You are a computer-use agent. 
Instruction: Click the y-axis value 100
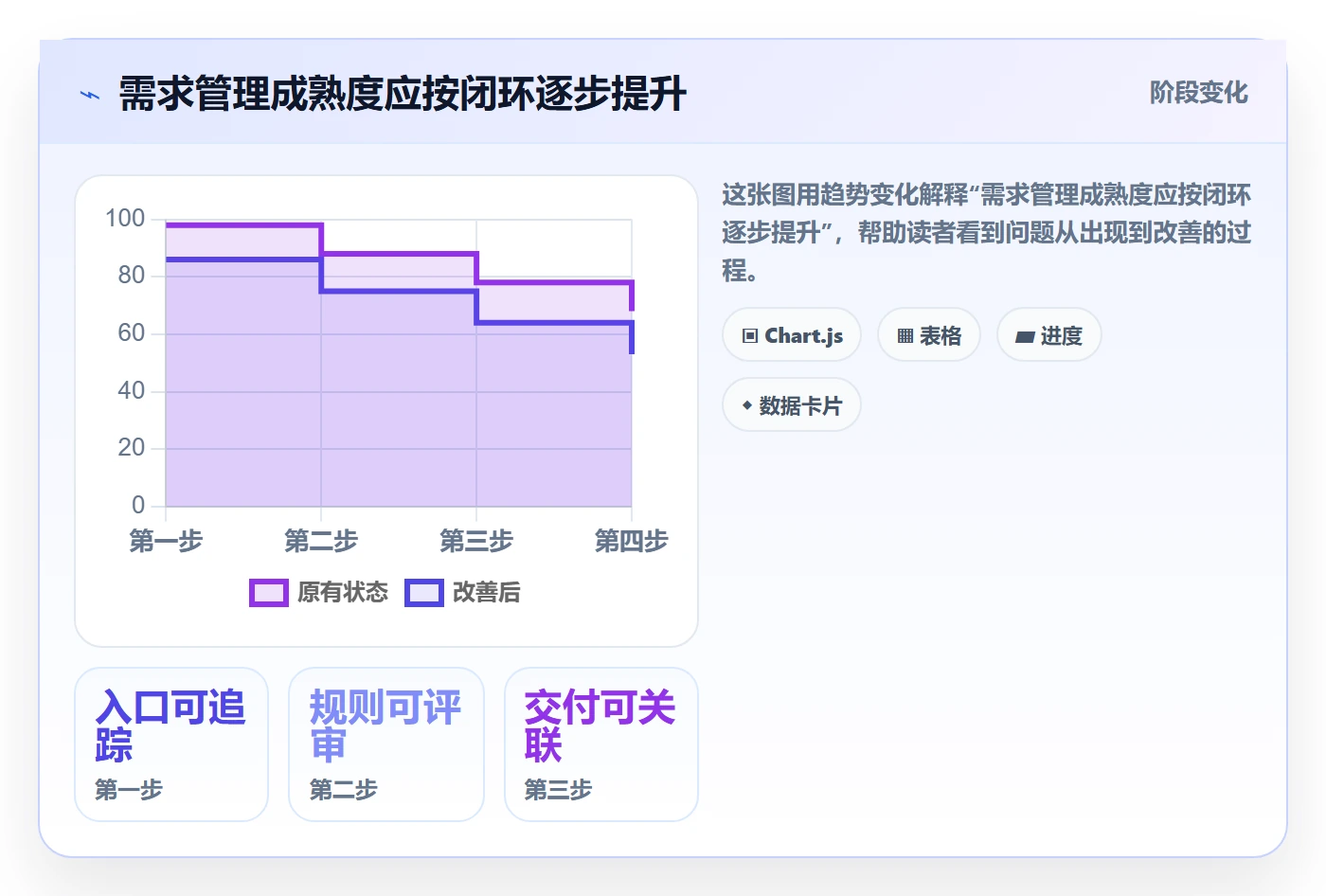tap(125, 219)
